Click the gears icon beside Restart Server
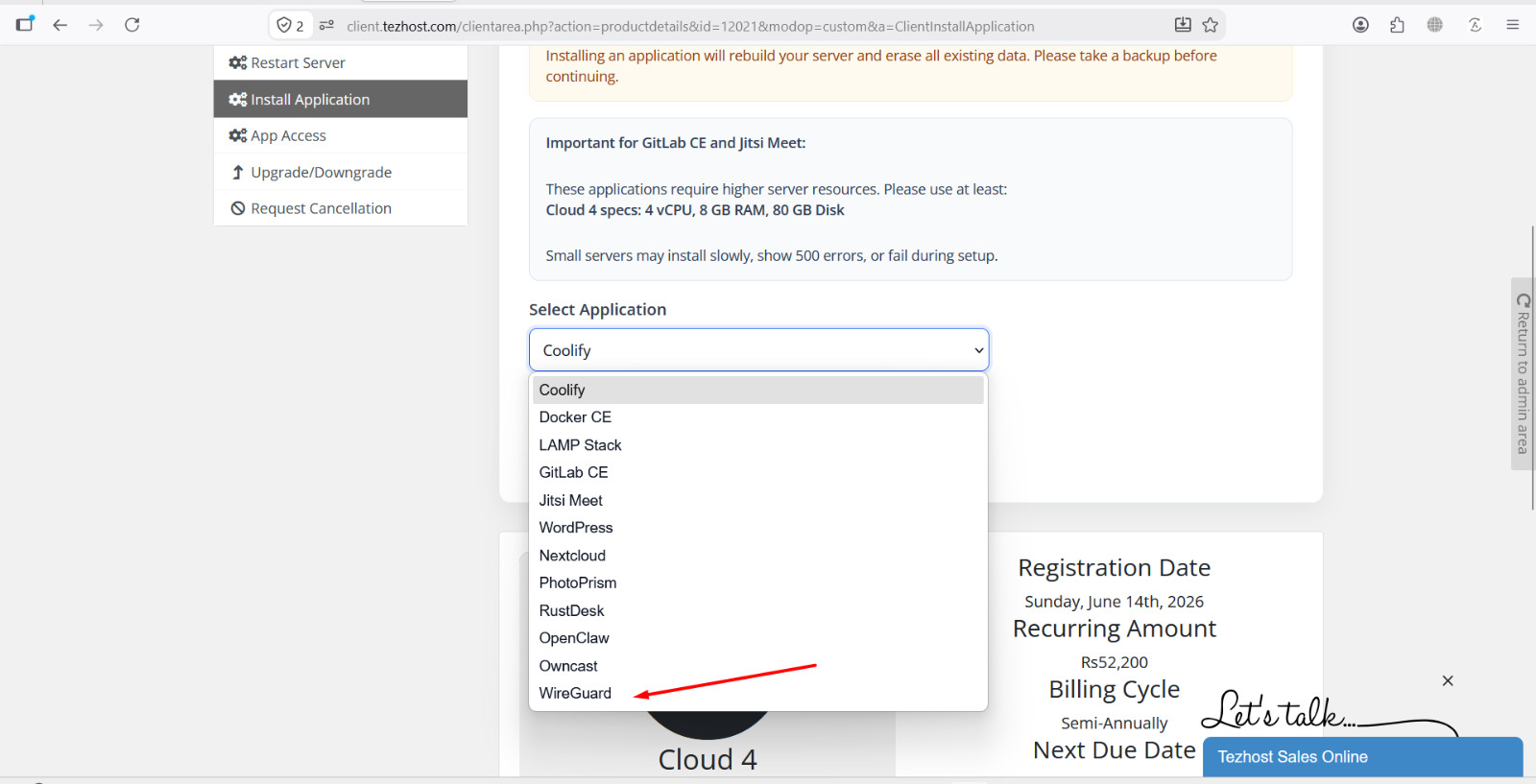The image size is (1536, 784). pos(238,62)
